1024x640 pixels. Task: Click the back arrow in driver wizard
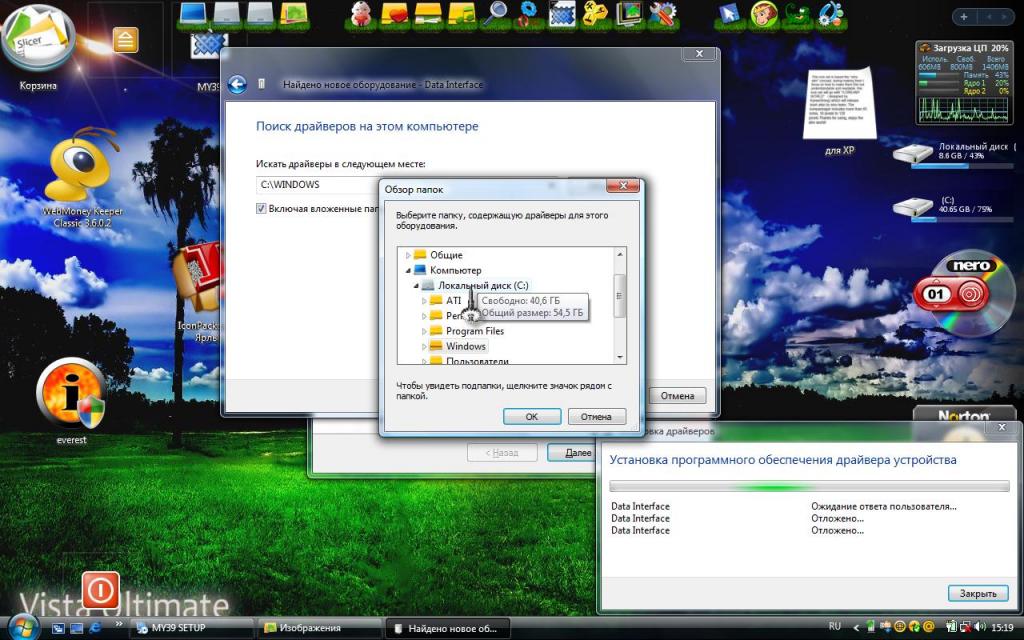(237, 85)
